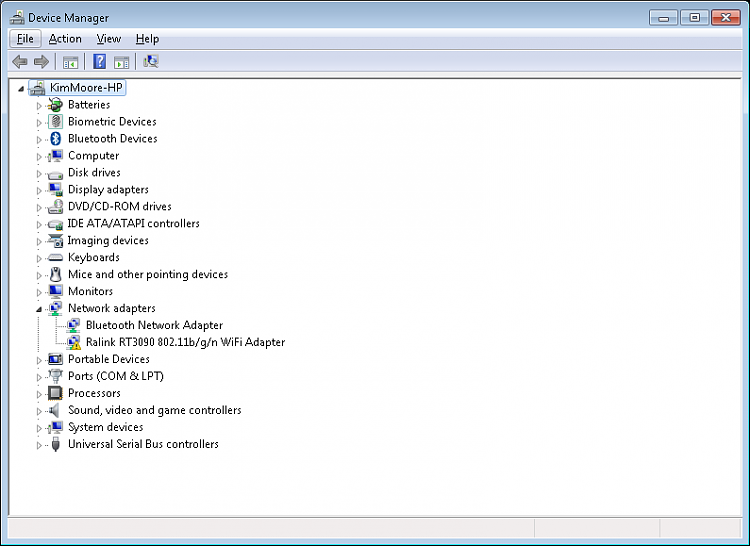Select Mice and other pointing devices label

148,274
